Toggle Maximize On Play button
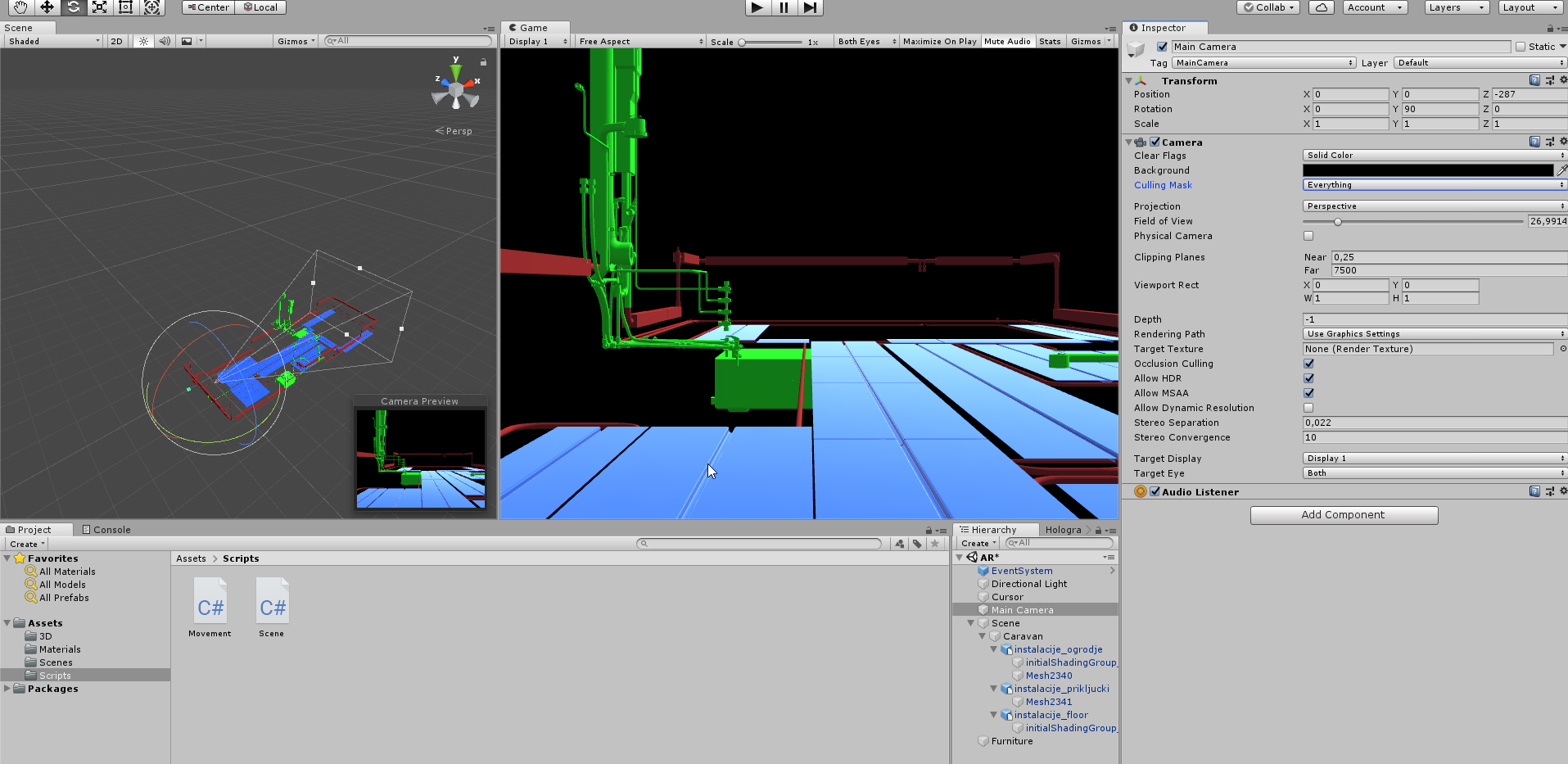The height and width of the screenshot is (764, 1568). click(939, 41)
